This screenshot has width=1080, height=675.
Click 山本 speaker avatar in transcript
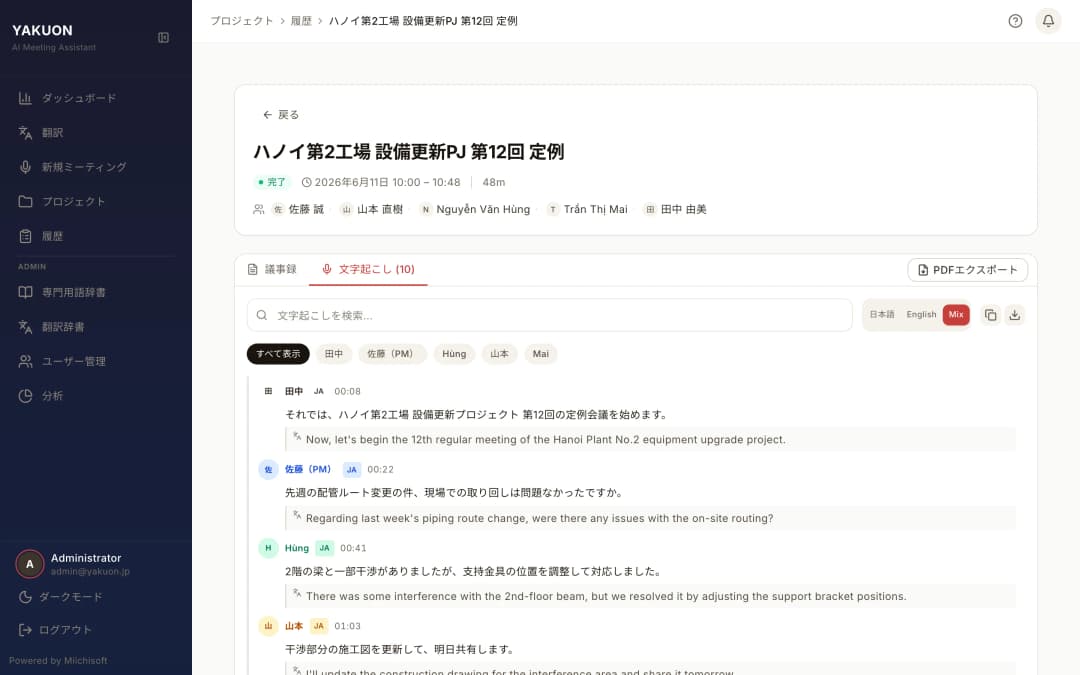[268, 625]
